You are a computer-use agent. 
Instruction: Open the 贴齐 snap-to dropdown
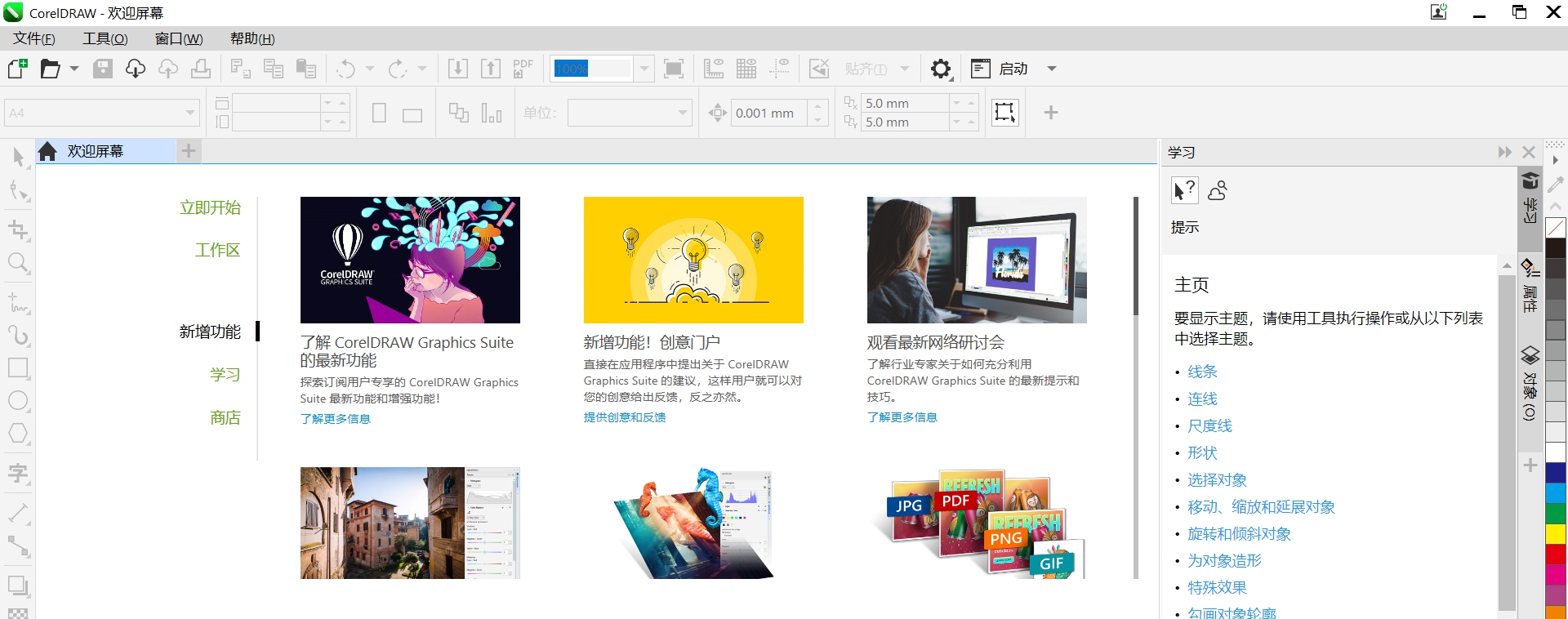pyautogui.click(x=905, y=69)
